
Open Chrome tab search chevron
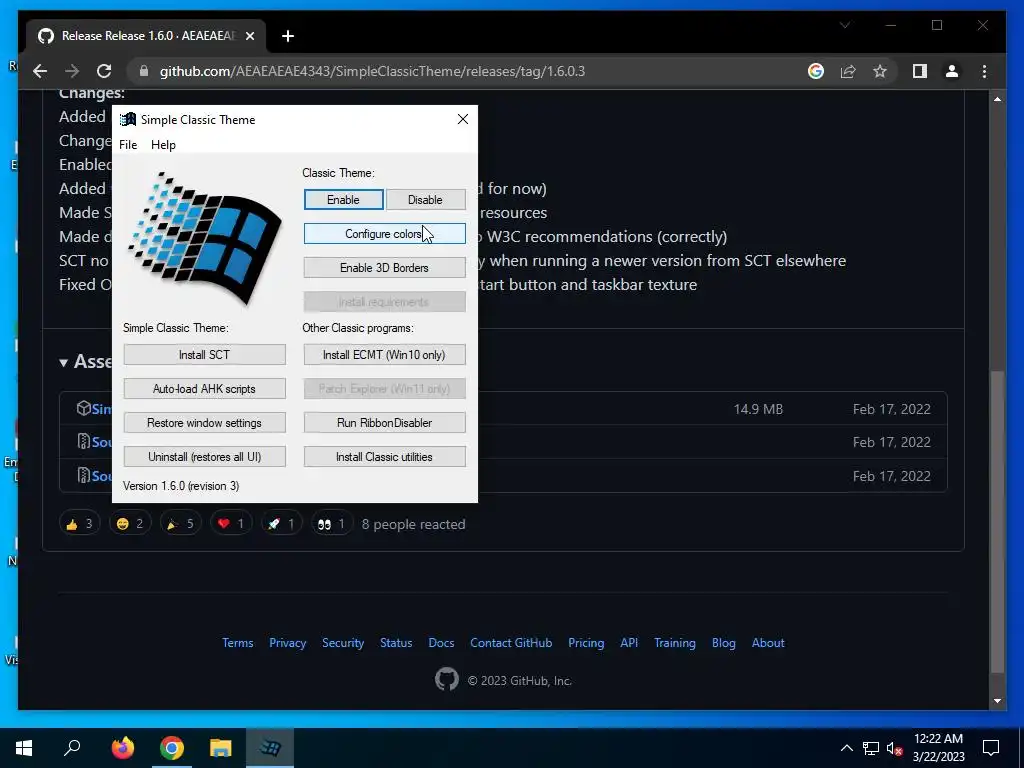click(x=845, y=25)
